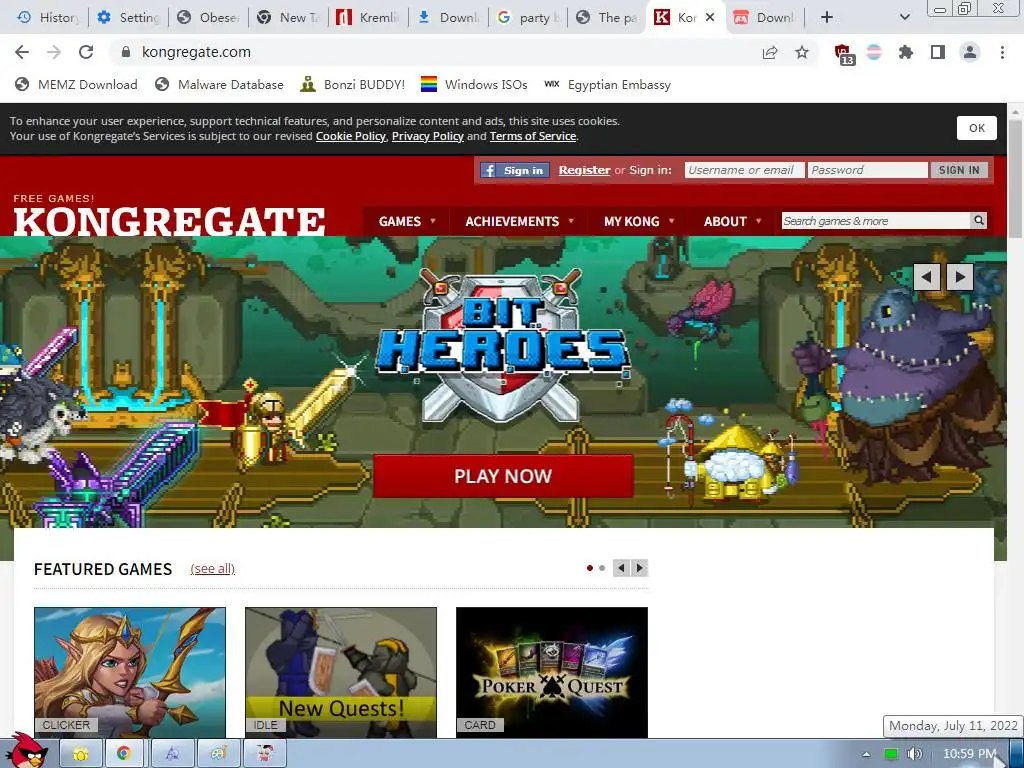The width and height of the screenshot is (1024, 768).
Task: Select the second featured games page dot
Action: tap(602, 568)
